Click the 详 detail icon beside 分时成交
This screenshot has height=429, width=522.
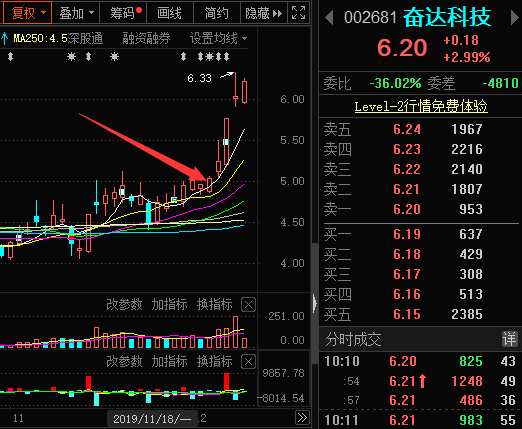[x=510, y=339]
